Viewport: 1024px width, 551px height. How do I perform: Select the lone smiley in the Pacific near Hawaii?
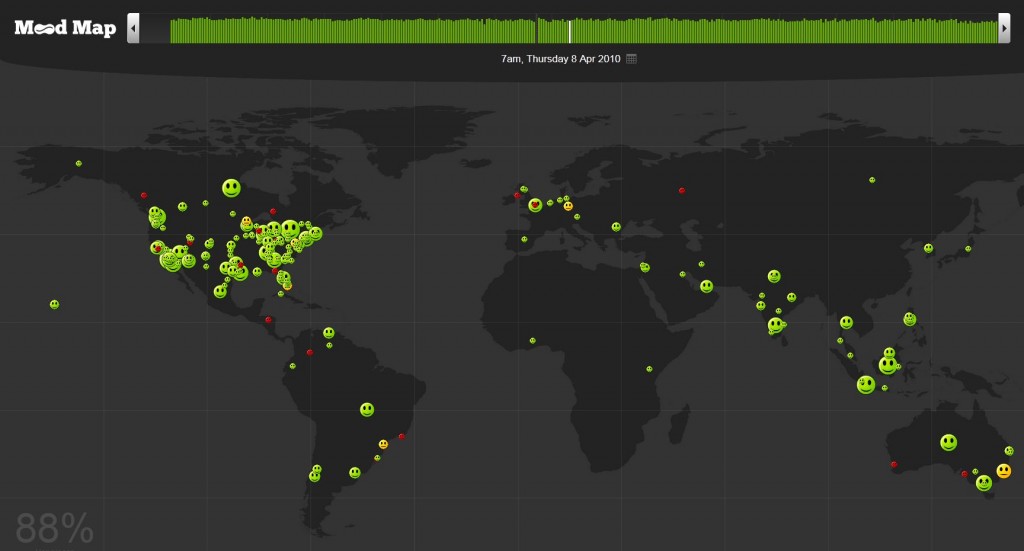(x=54, y=304)
